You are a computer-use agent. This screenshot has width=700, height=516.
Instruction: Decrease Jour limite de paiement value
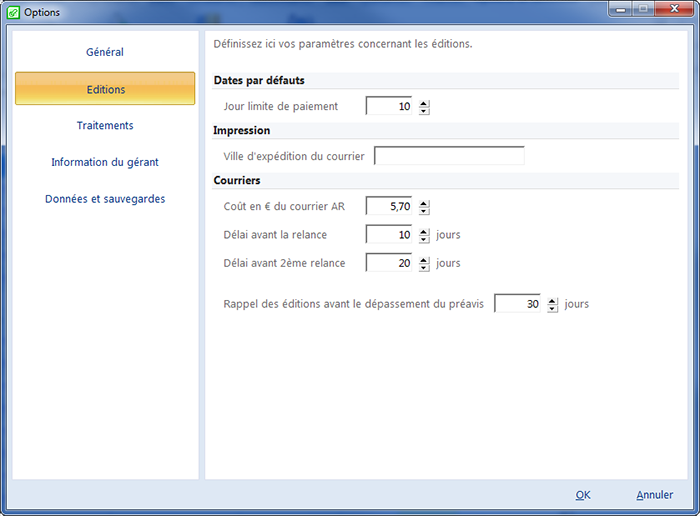pos(424,110)
